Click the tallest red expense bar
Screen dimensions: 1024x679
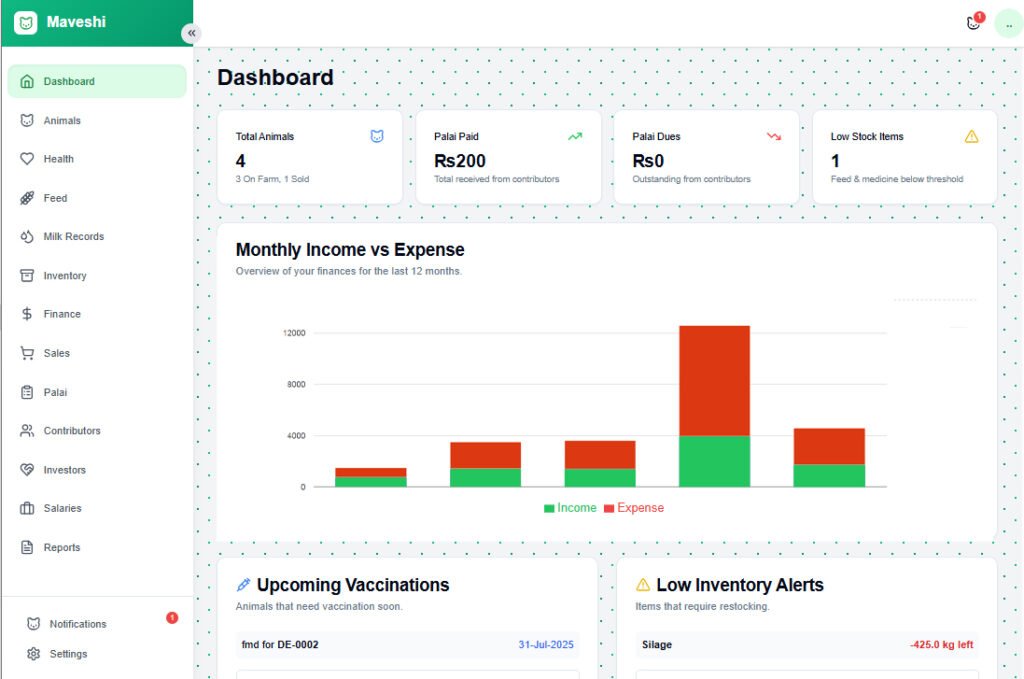[x=714, y=380]
